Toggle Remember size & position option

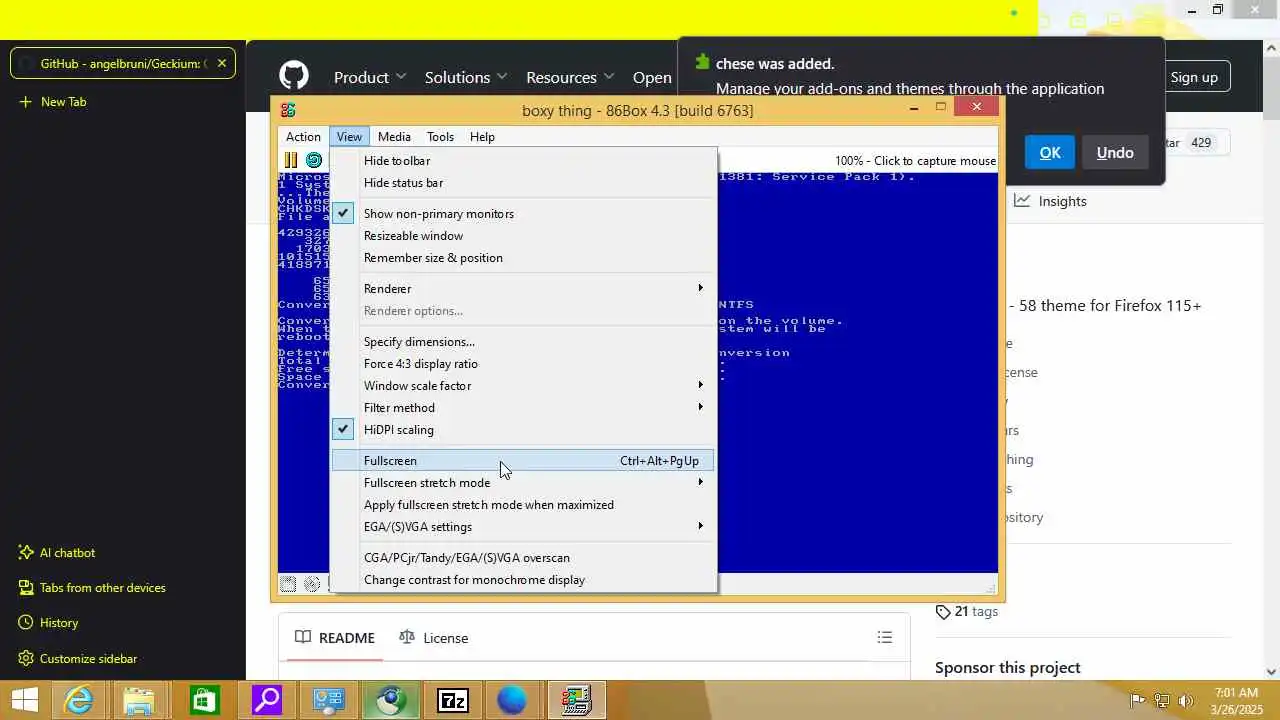[523, 257]
